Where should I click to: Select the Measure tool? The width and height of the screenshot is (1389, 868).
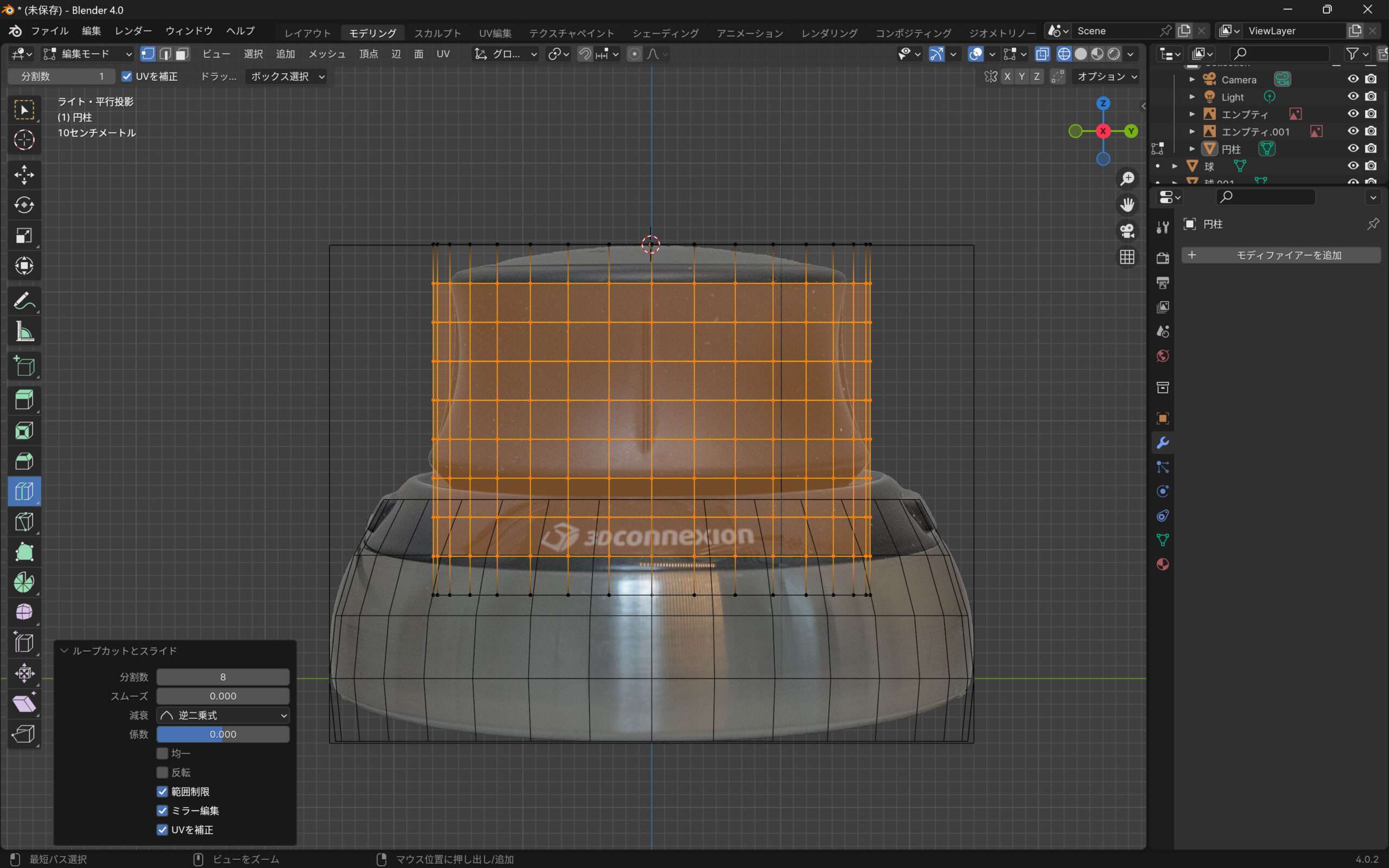point(23,331)
